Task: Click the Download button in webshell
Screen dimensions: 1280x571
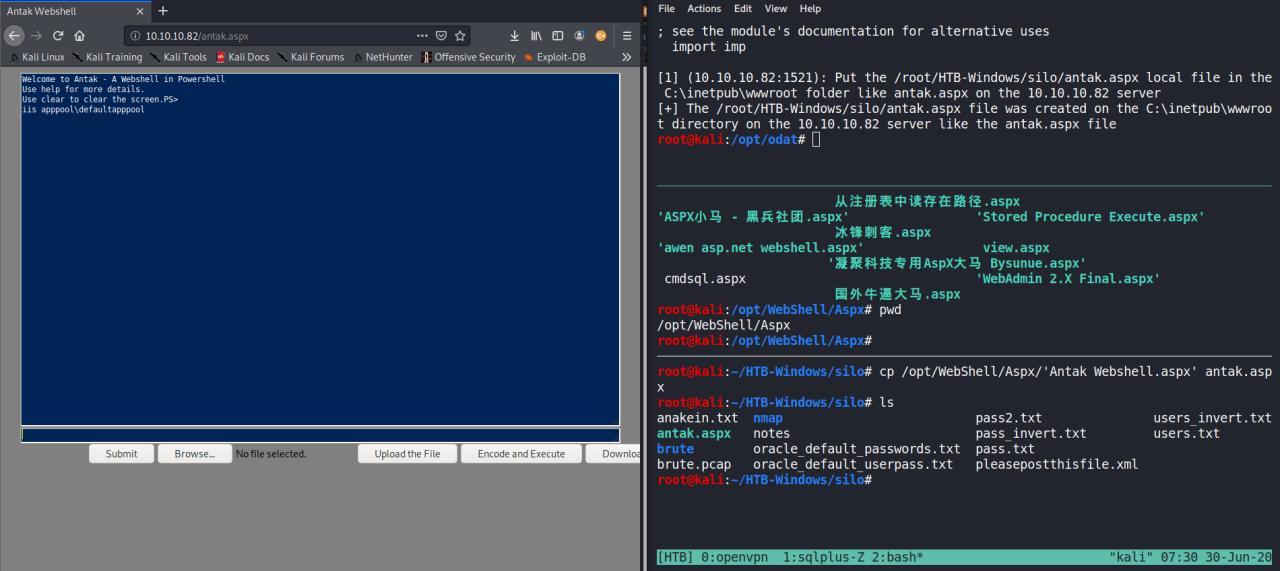Action: pyautogui.click(x=615, y=454)
